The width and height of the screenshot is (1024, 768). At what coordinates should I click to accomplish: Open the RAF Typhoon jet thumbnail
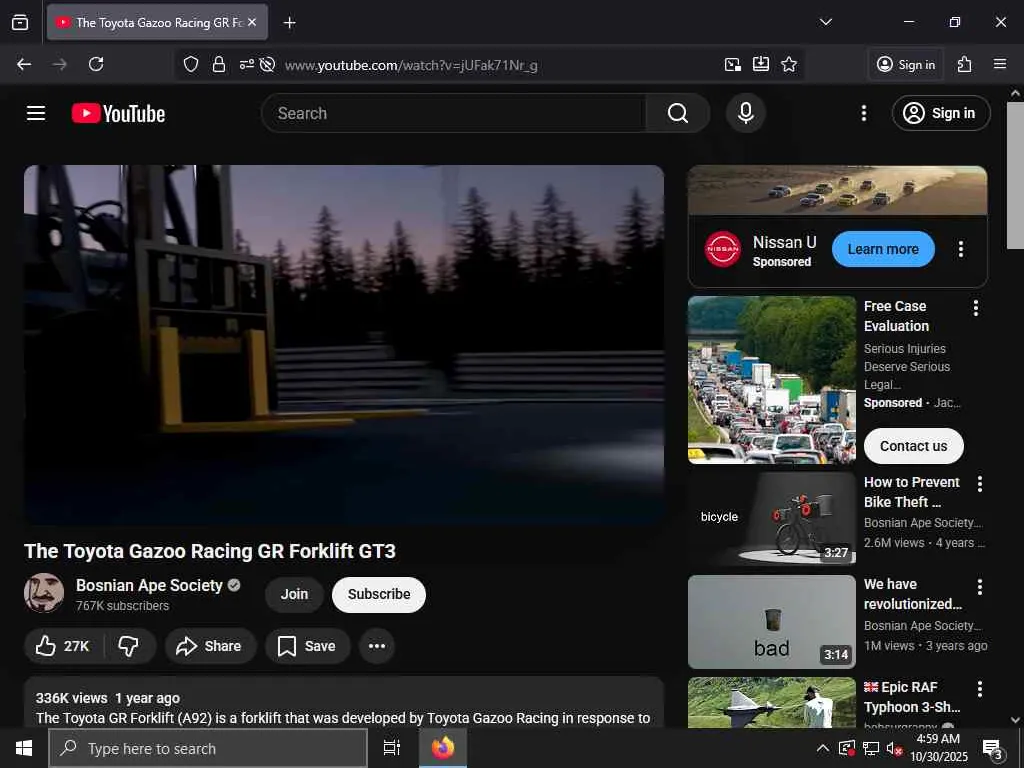[x=771, y=703]
